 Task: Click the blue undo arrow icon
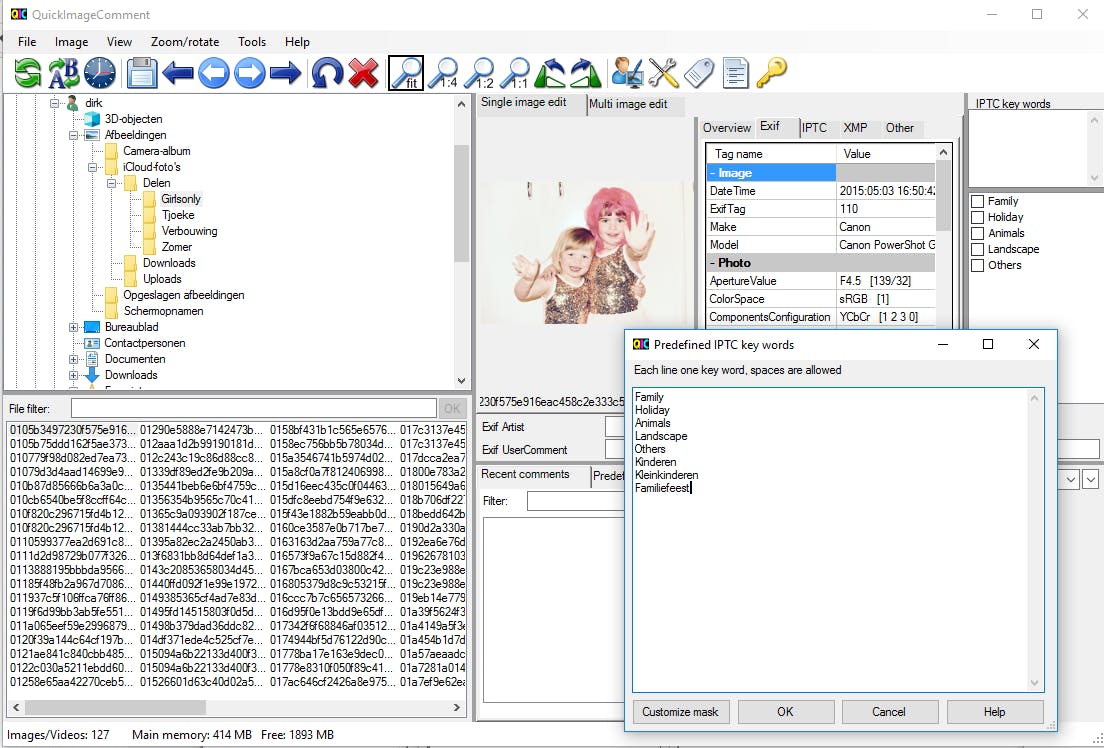pyautogui.click(x=327, y=73)
